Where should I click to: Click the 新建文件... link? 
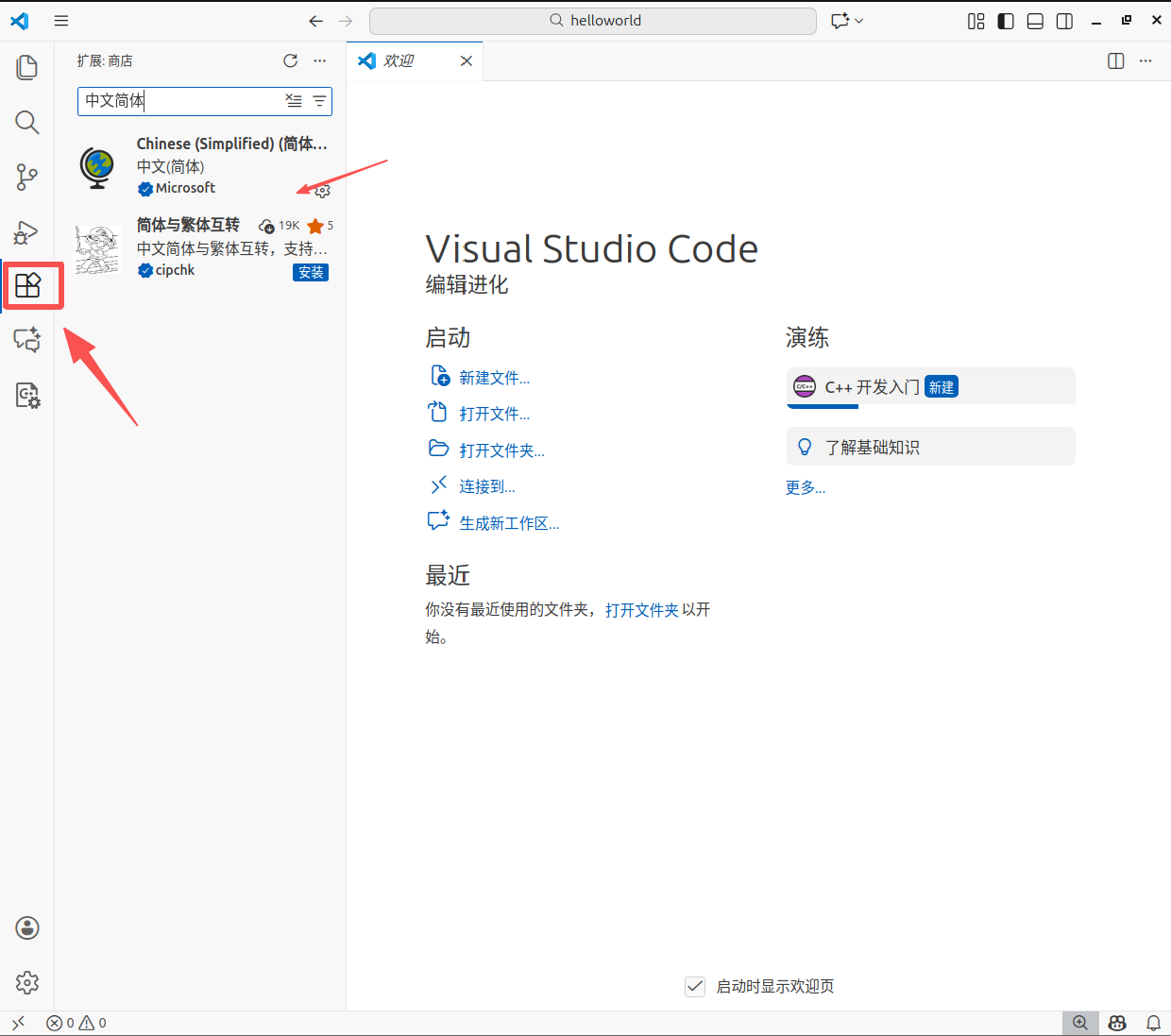point(494,378)
